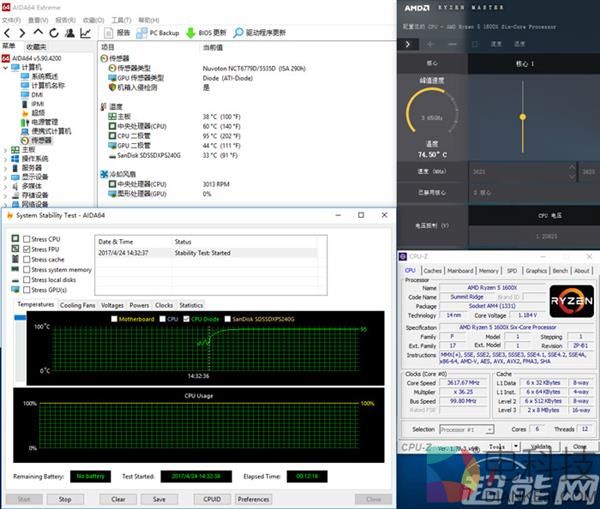Switch to the Statistics tab

coord(191,305)
